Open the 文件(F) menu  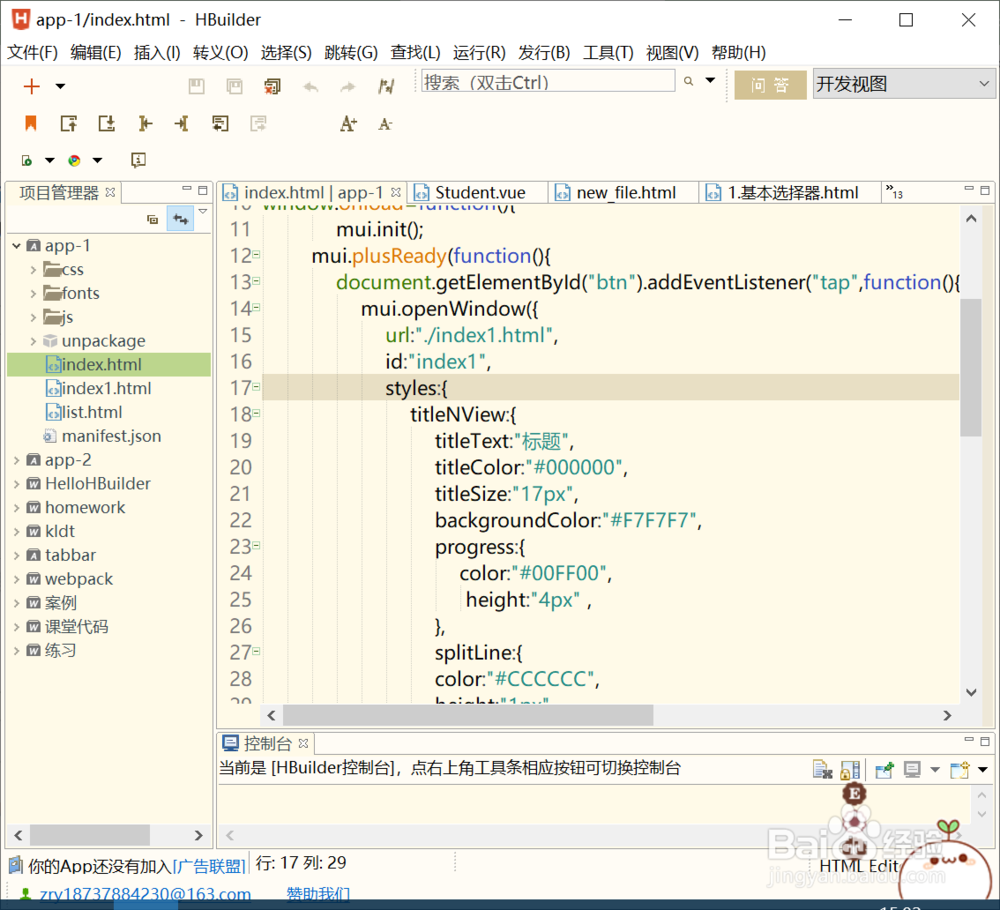coord(32,52)
